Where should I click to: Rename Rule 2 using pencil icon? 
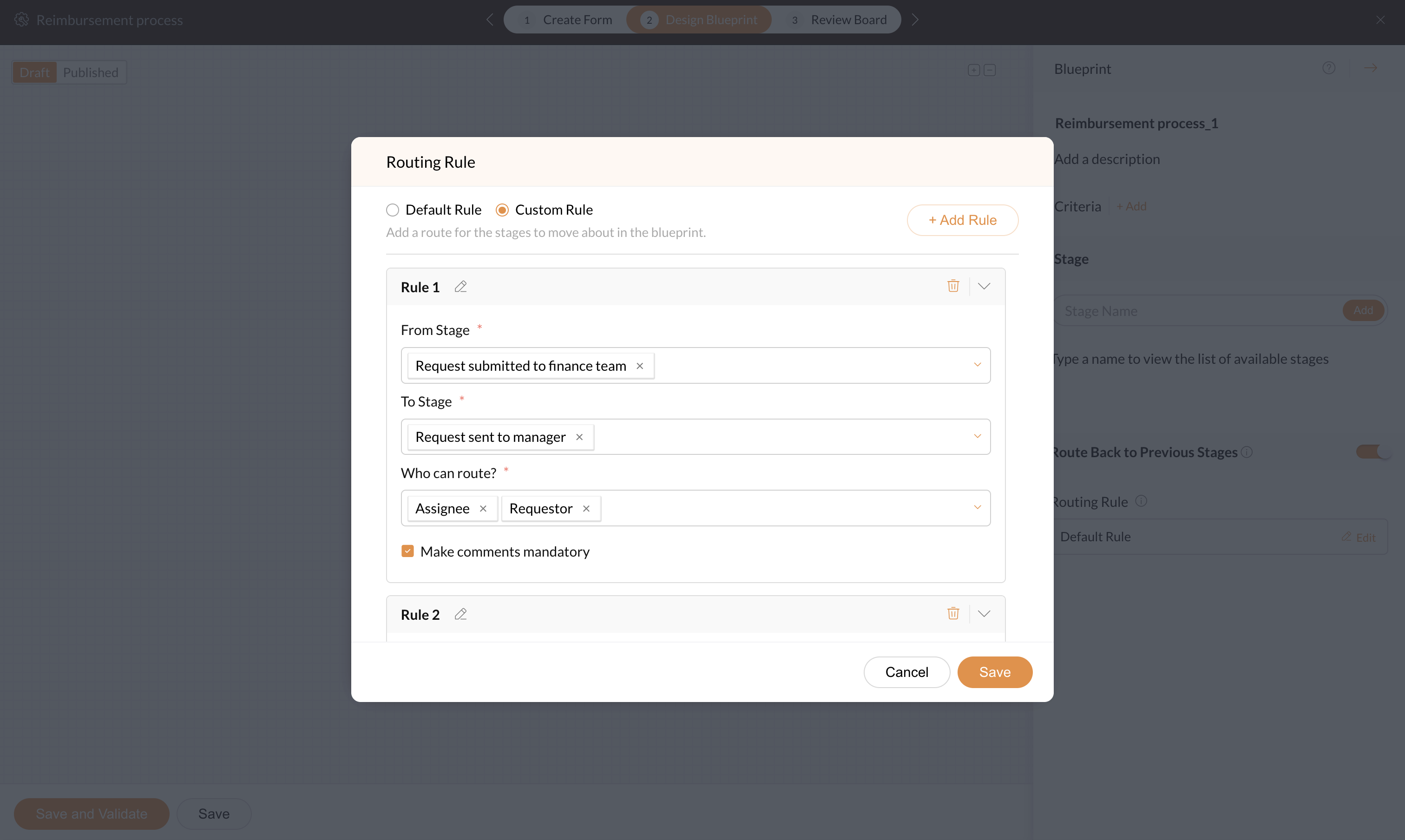(x=461, y=615)
